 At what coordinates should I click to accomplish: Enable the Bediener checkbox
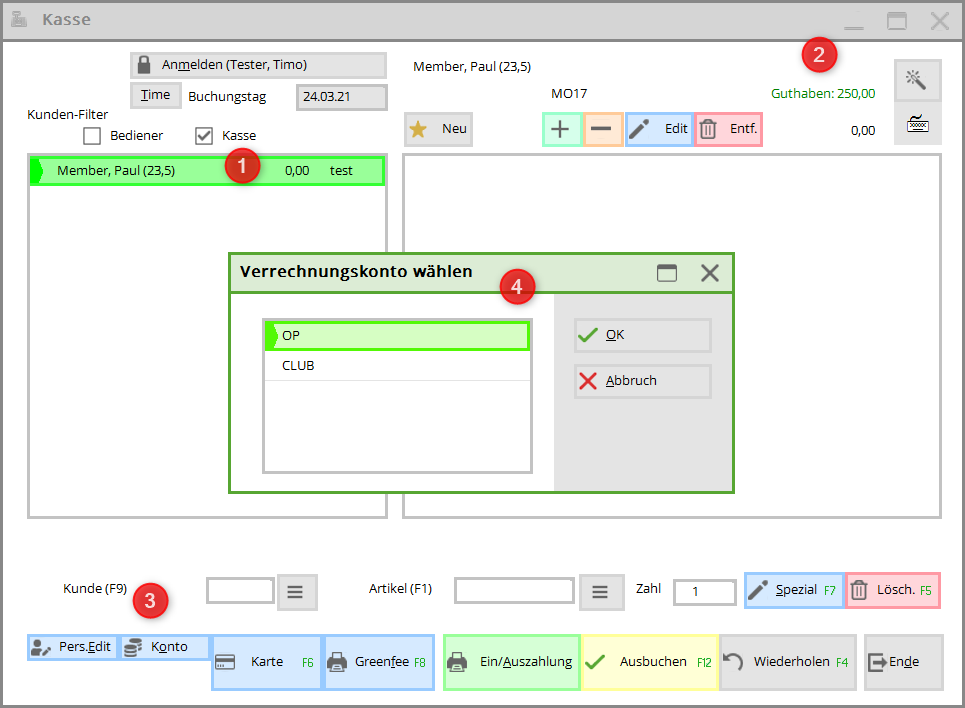pyautogui.click(x=92, y=135)
